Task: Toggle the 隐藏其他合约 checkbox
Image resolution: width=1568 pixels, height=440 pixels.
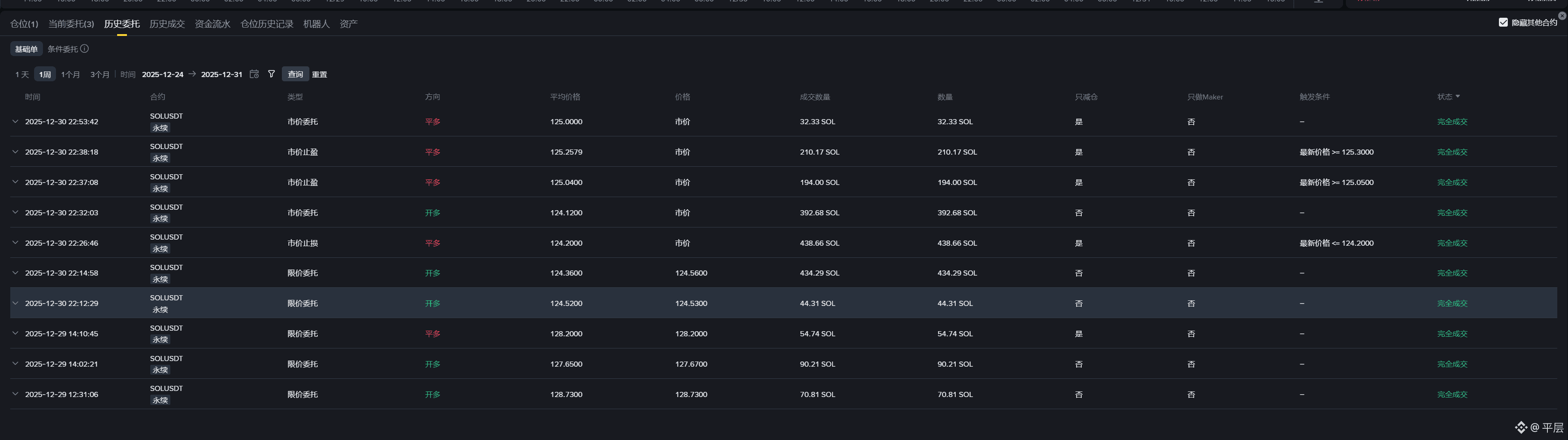Action: click(x=1503, y=22)
